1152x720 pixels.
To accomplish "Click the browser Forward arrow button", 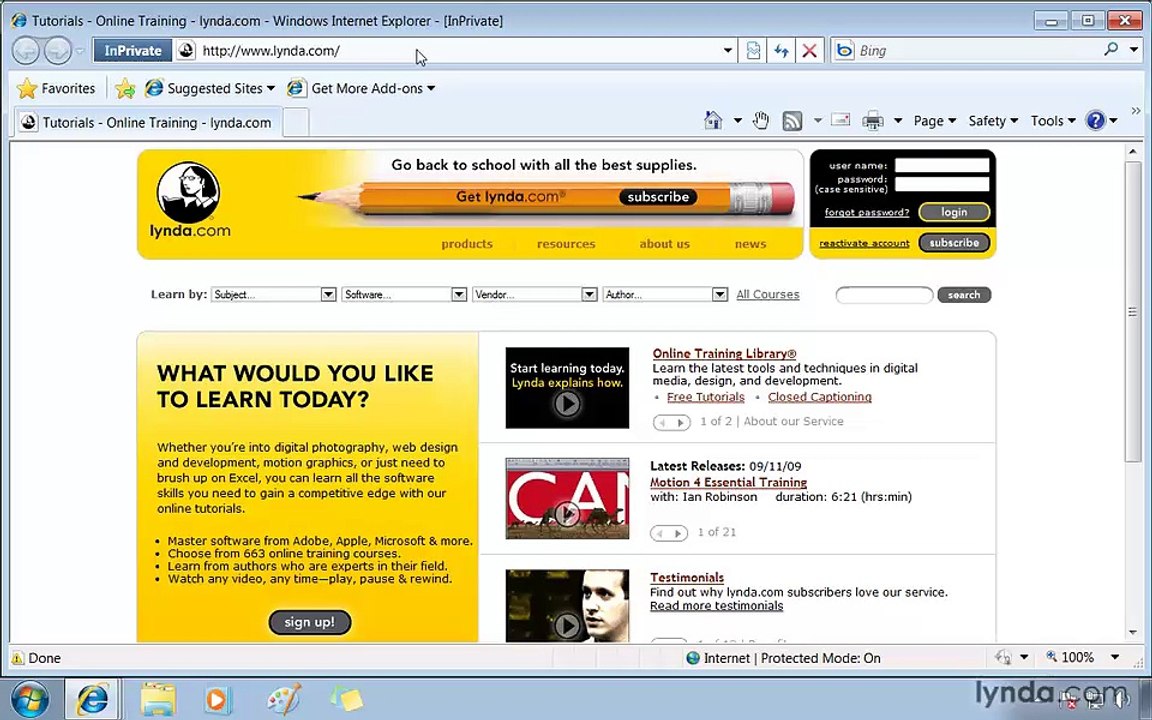I will [57, 51].
